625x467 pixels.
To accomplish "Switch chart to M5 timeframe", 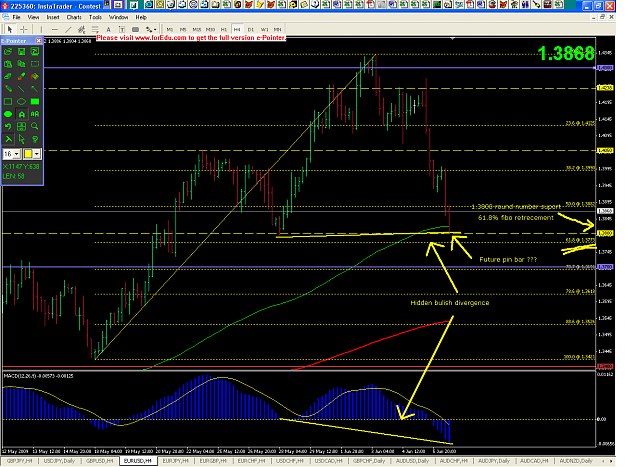I will click(x=183, y=29).
